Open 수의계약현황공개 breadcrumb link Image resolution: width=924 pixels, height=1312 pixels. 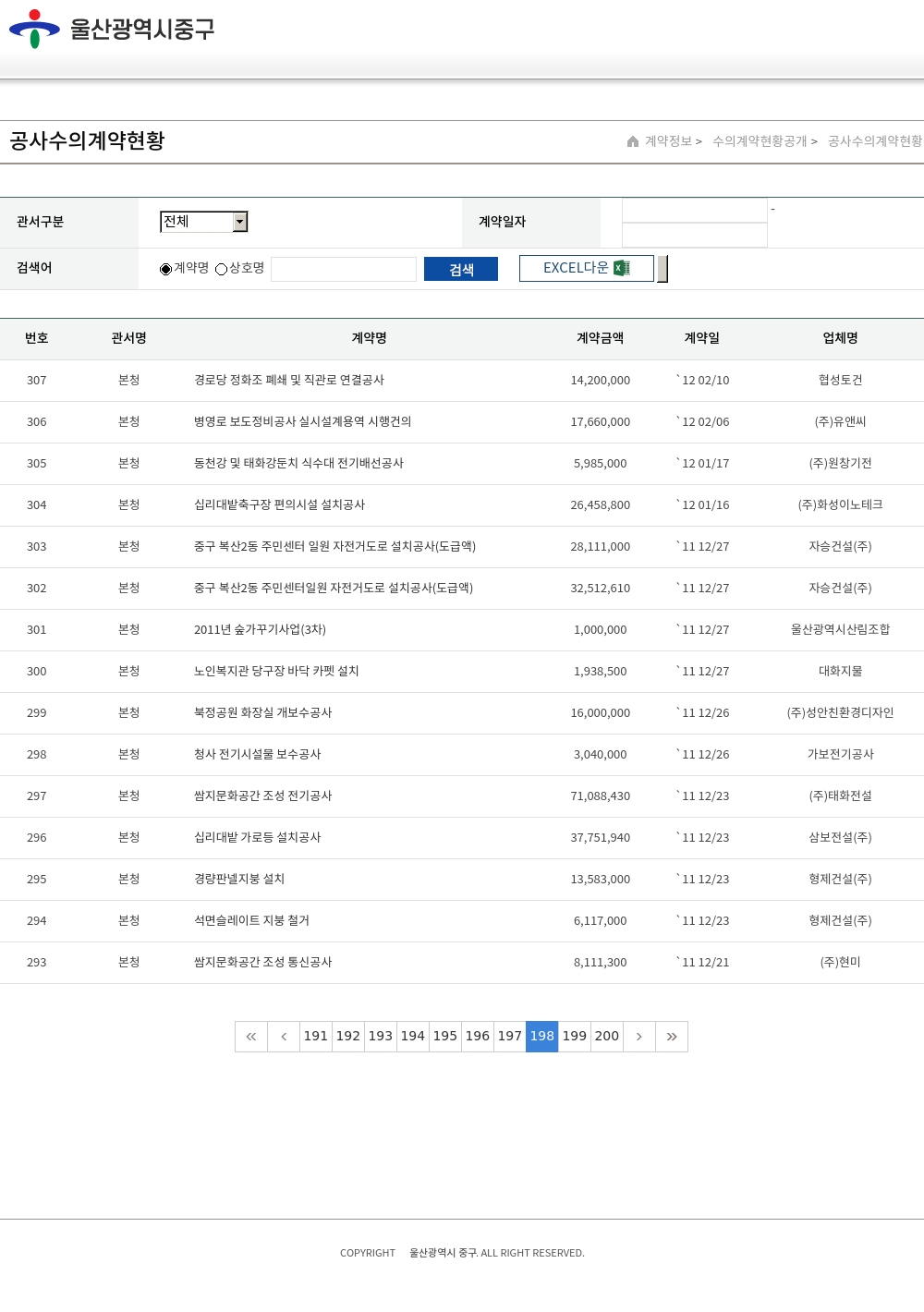(760, 141)
